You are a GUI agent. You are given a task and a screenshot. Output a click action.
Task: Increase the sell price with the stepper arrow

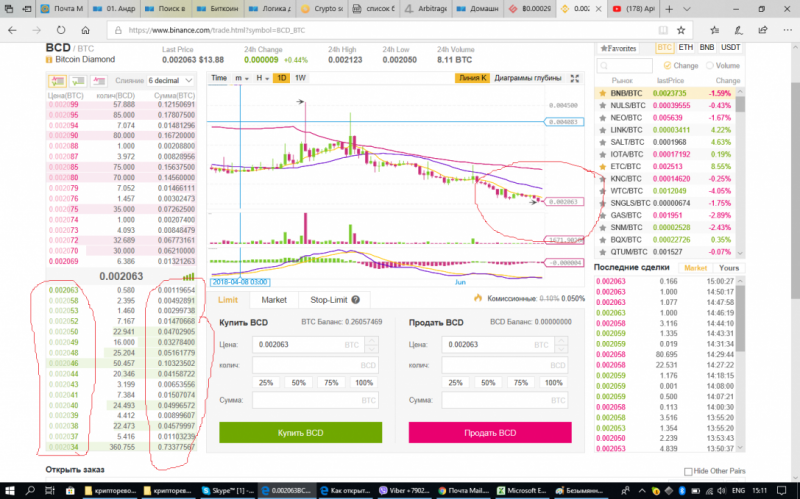pos(561,340)
